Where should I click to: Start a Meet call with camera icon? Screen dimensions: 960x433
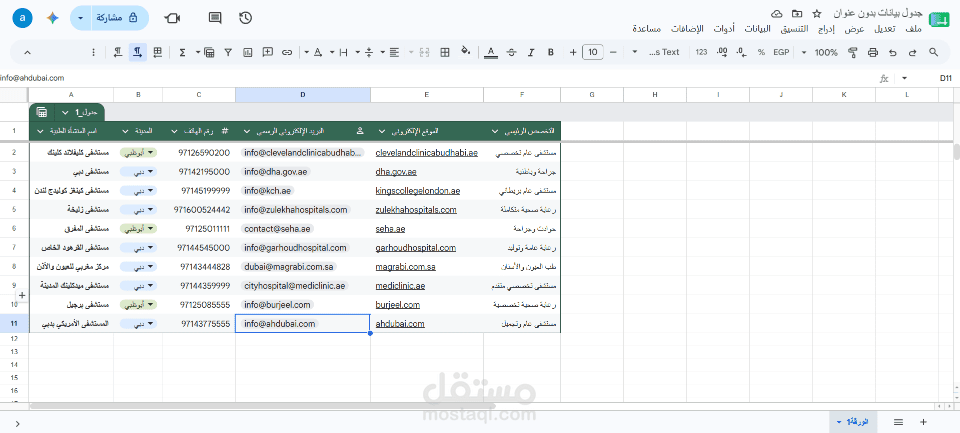point(172,18)
